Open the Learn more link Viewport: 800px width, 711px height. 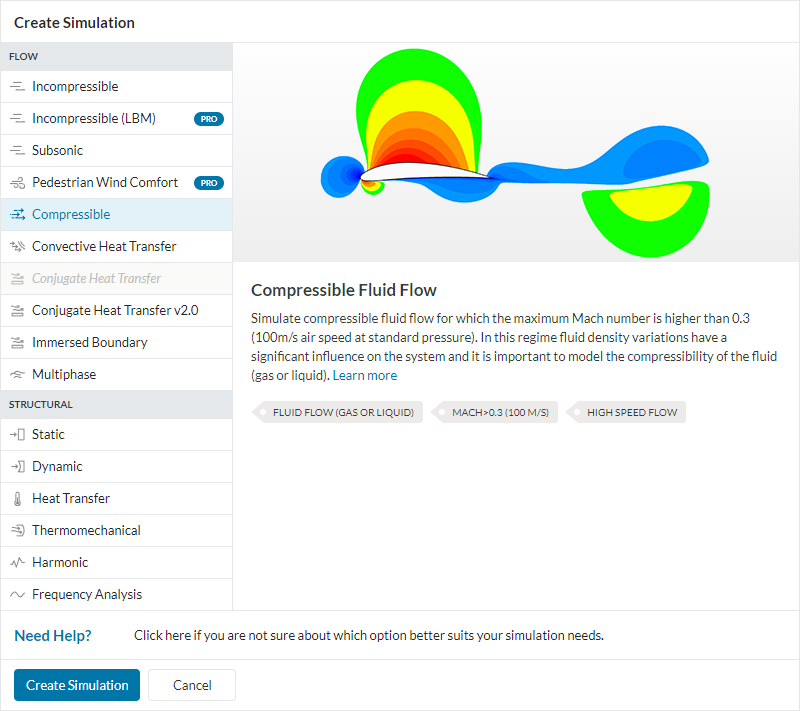[x=365, y=376]
